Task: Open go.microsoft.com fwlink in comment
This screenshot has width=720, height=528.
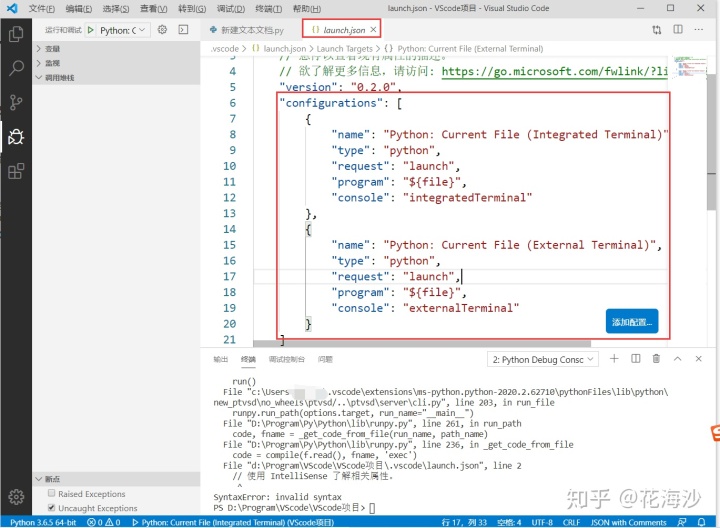Action: tap(555, 71)
